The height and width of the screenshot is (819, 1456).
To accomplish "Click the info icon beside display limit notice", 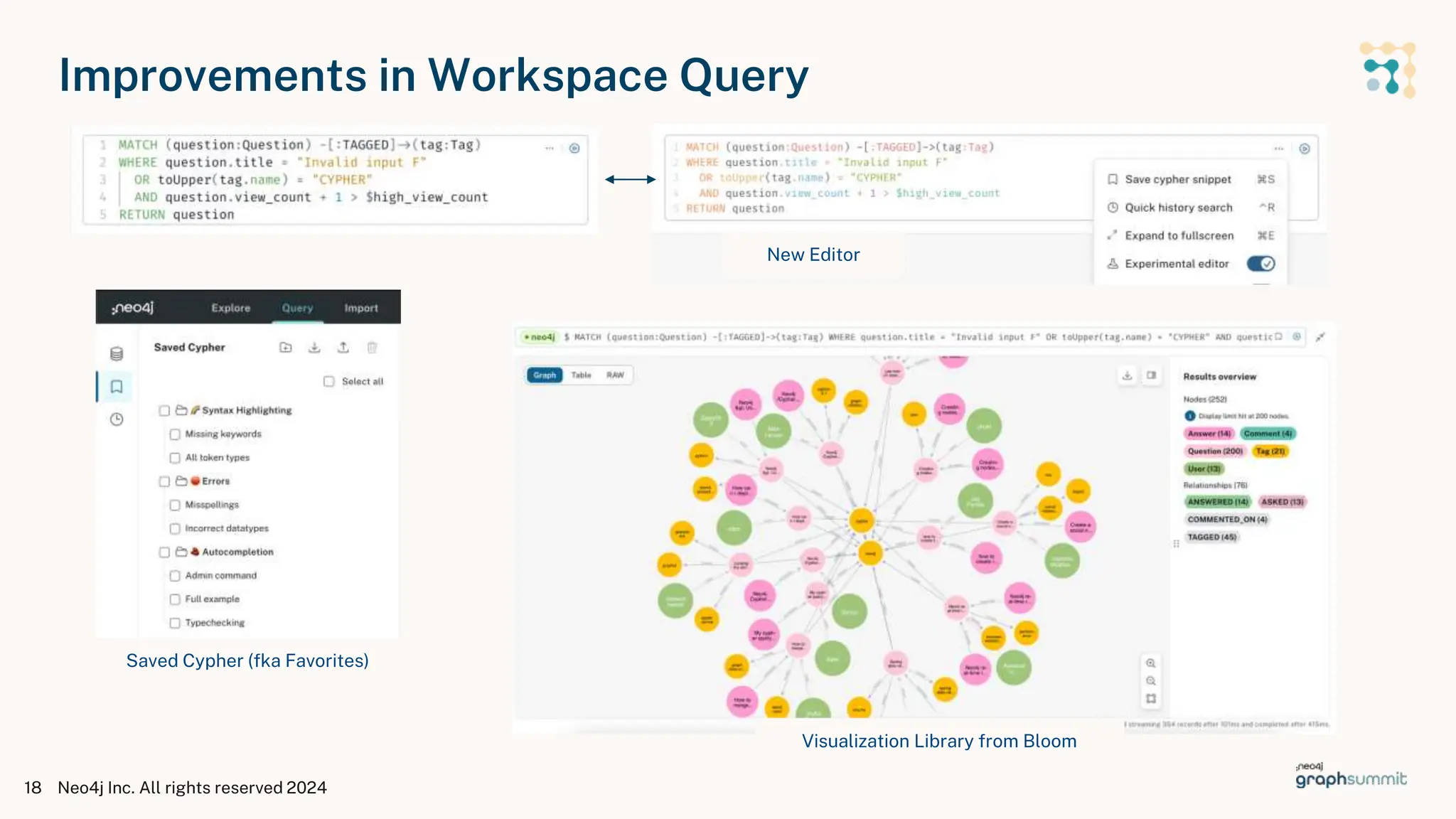I will click(x=1189, y=416).
